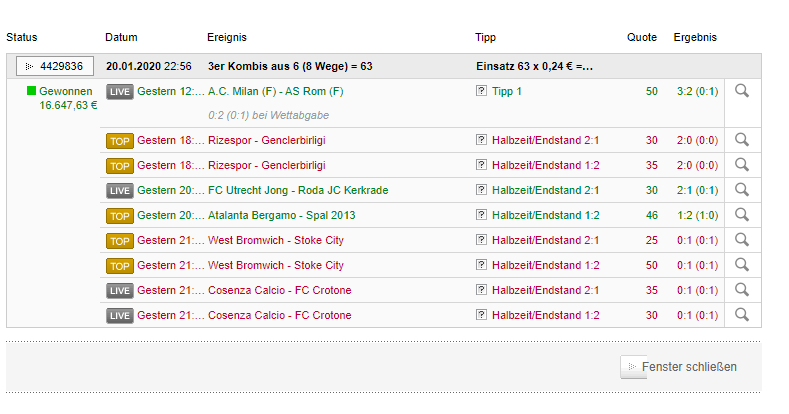Click the green Gewonnen status square
The image size is (789, 414).
click(31, 91)
